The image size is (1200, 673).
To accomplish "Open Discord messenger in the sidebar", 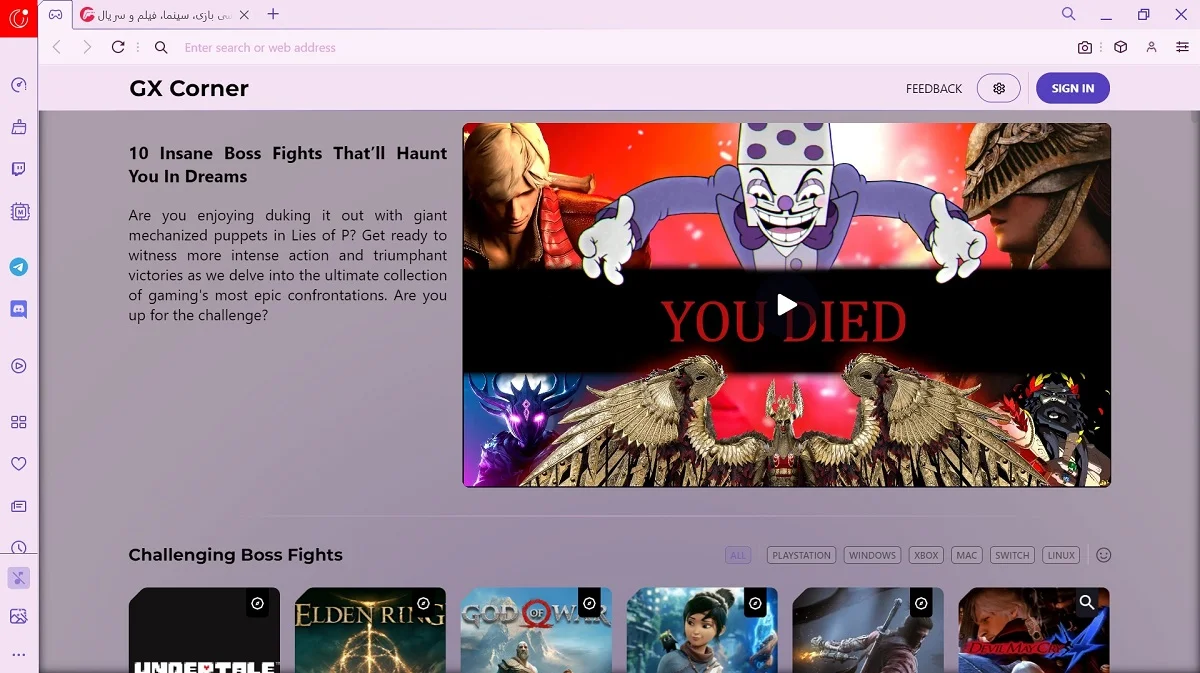I will [19, 309].
